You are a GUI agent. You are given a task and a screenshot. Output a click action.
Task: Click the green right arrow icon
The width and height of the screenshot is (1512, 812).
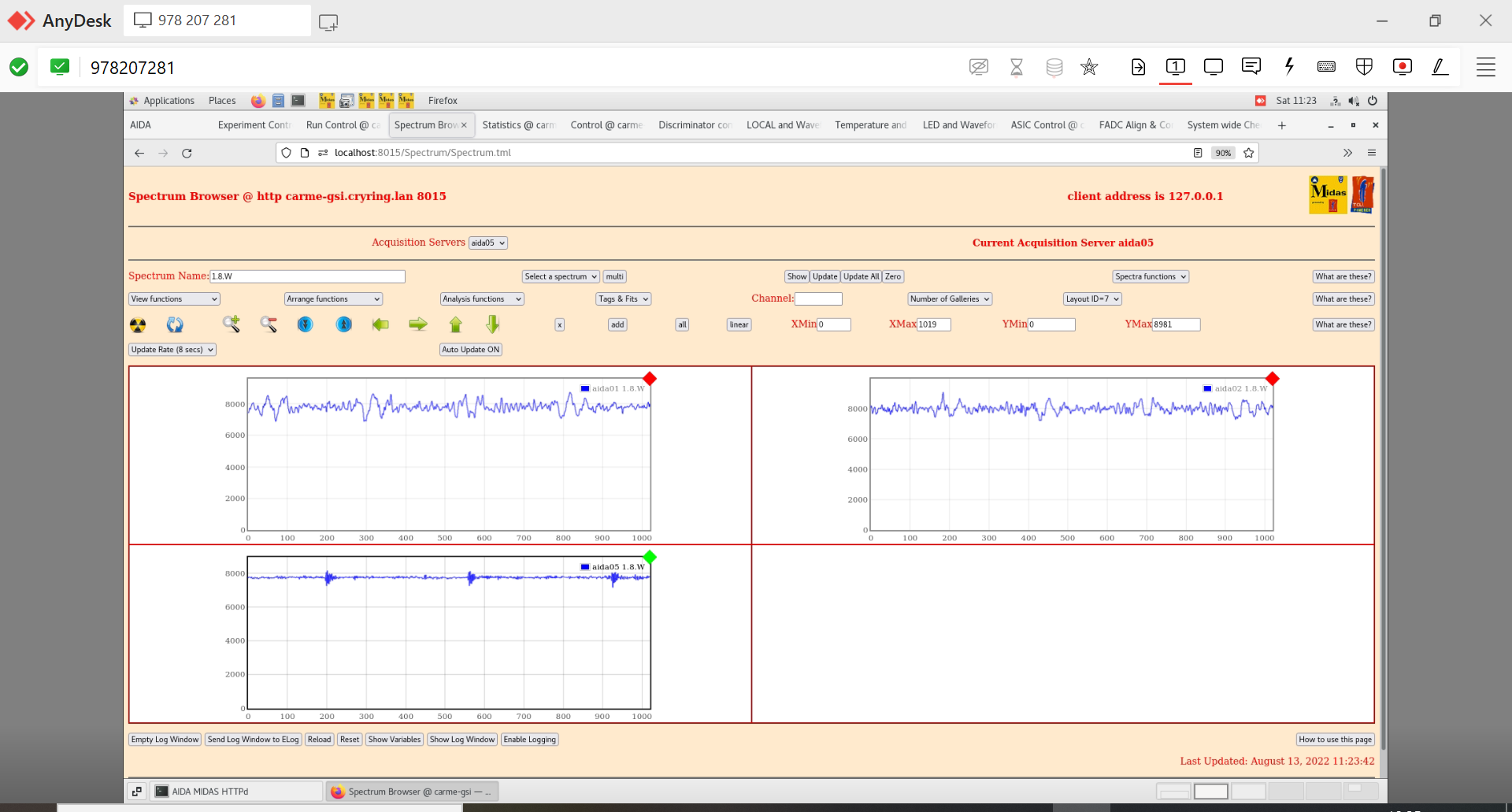[x=418, y=324]
